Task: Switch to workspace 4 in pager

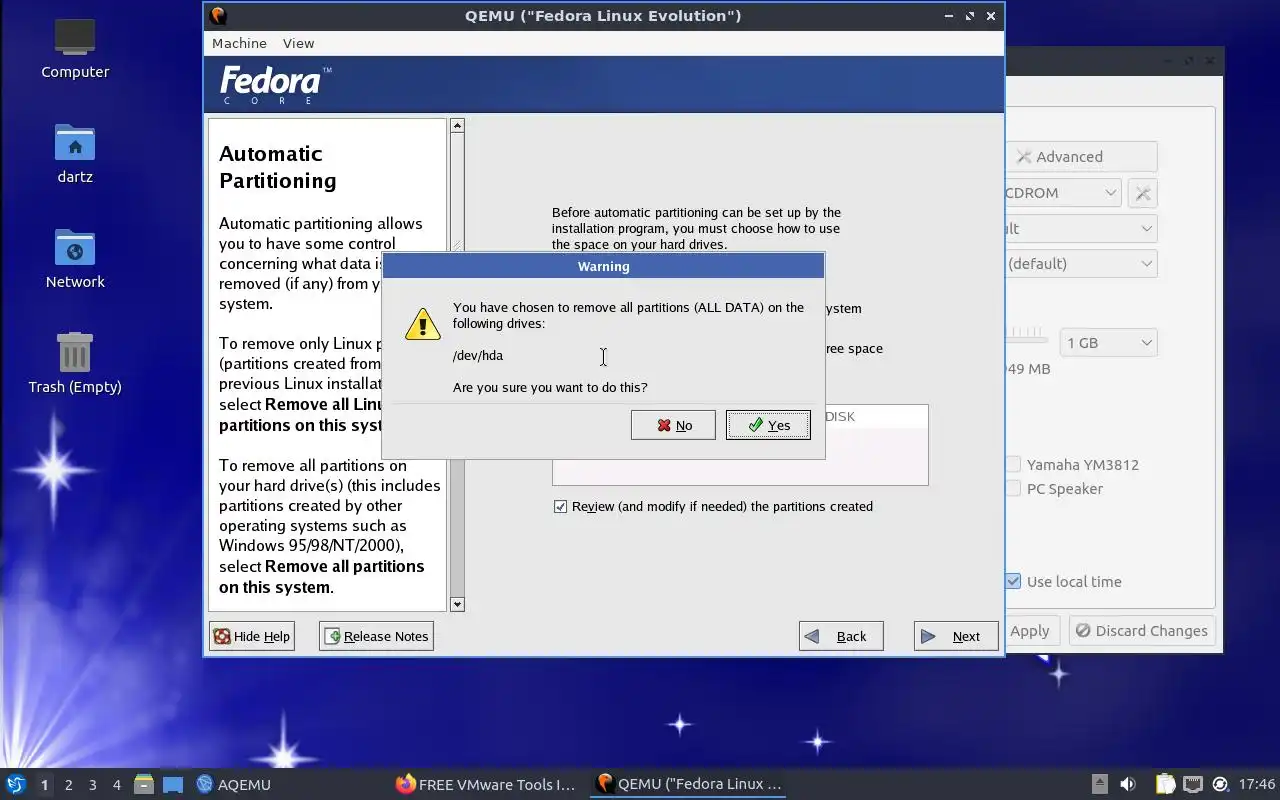Action: (x=116, y=785)
